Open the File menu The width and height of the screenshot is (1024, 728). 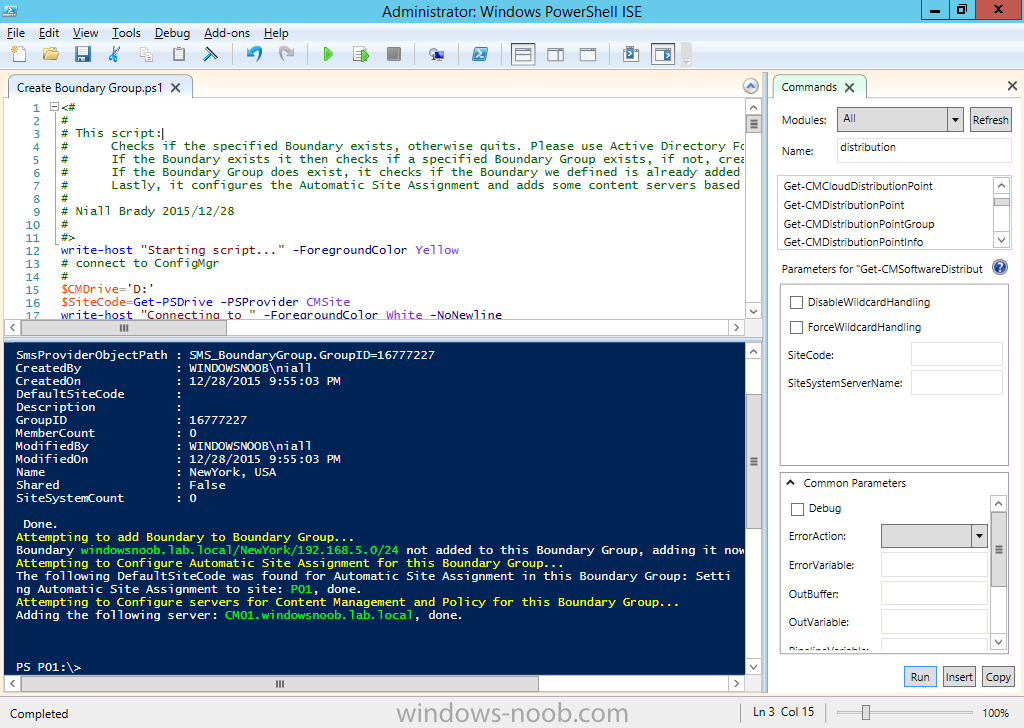point(16,33)
